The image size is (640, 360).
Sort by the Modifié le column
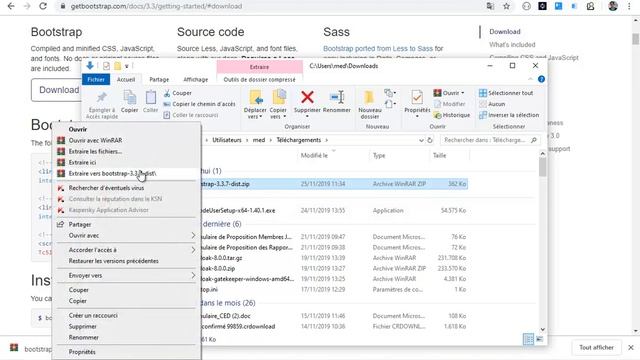pyautogui.click(x=314, y=156)
